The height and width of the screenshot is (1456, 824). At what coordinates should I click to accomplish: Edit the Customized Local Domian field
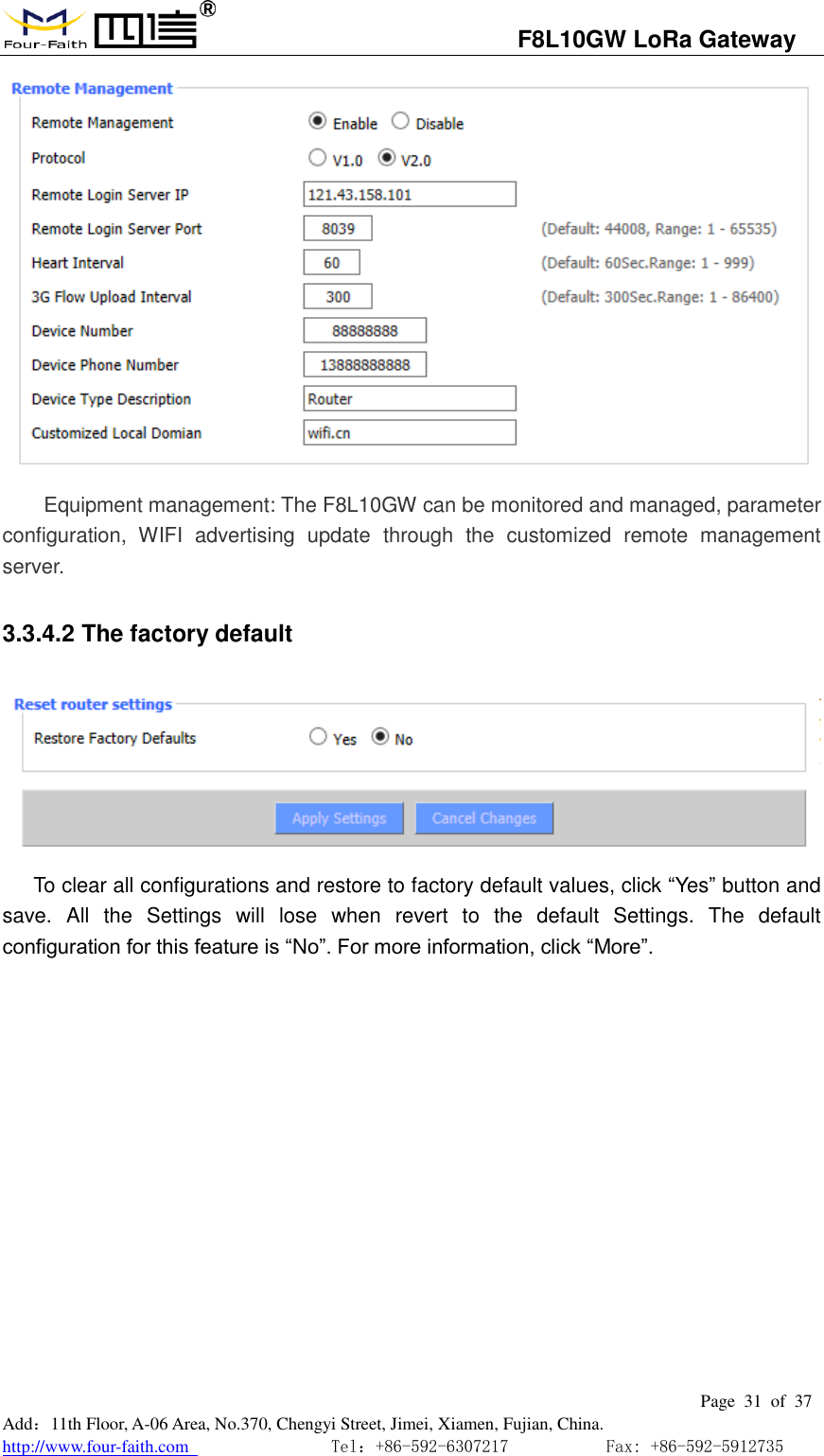(x=410, y=432)
